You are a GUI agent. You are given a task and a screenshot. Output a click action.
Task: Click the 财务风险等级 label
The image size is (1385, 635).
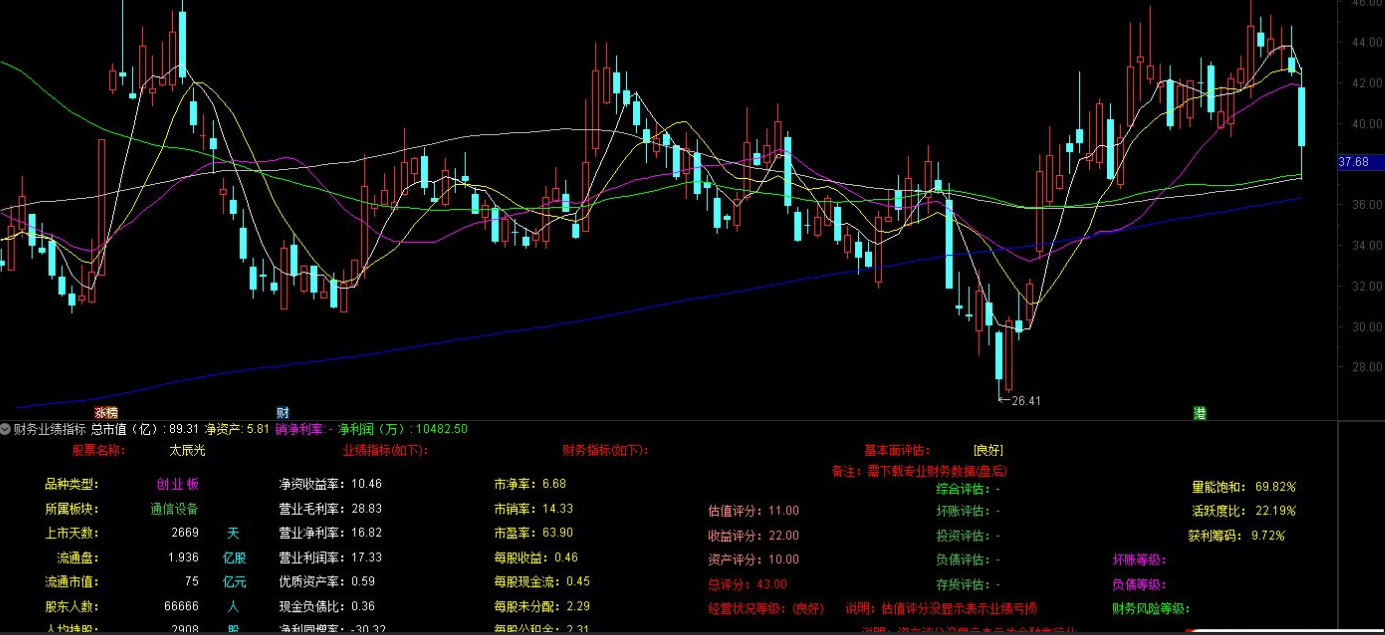[1151, 608]
